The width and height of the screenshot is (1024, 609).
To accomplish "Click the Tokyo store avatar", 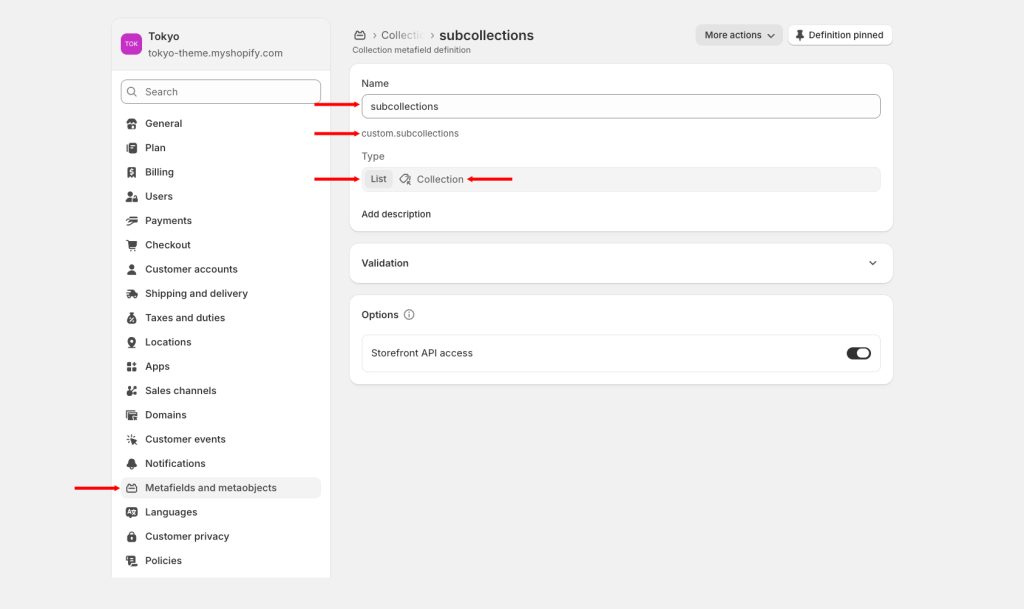I will [x=131, y=44].
